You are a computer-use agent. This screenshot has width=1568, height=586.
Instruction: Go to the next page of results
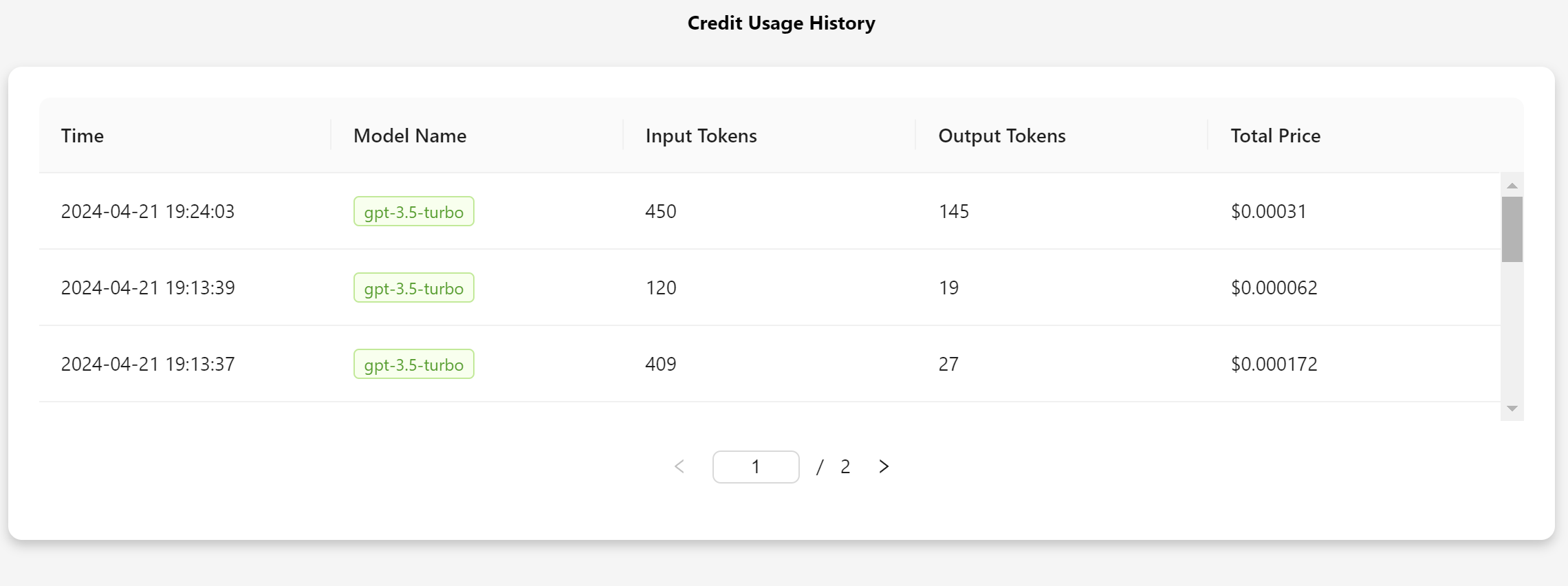coord(884,467)
